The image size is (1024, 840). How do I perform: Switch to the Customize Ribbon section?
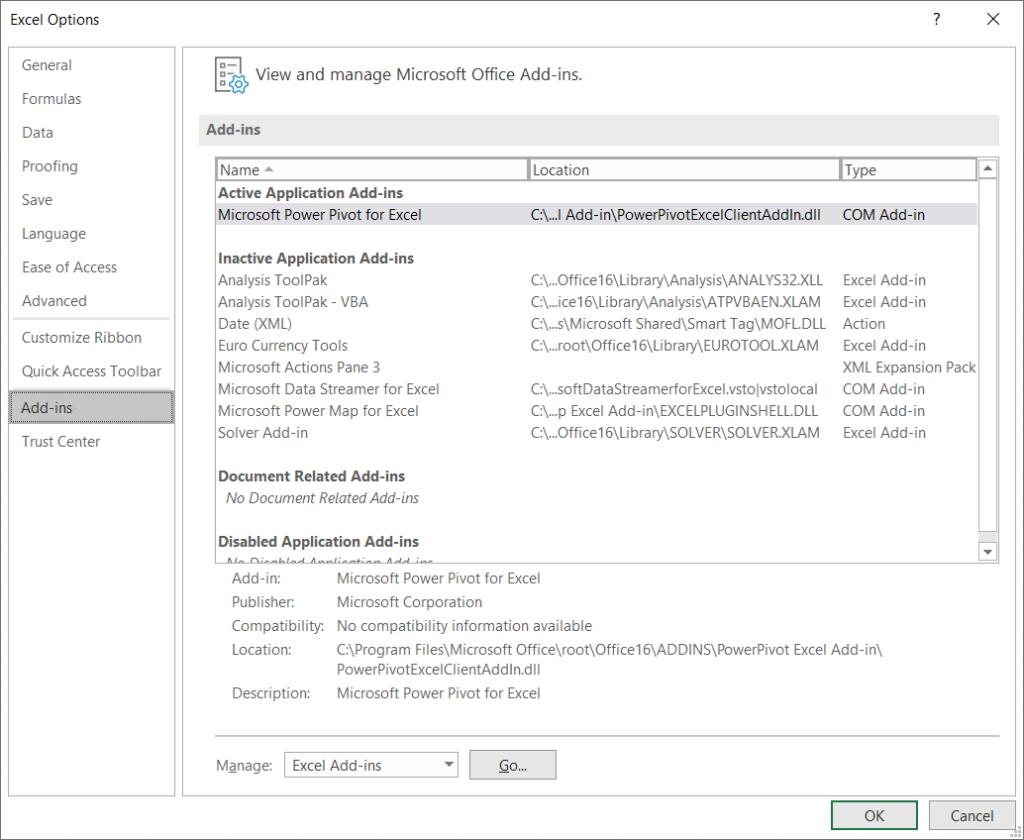(x=79, y=337)
